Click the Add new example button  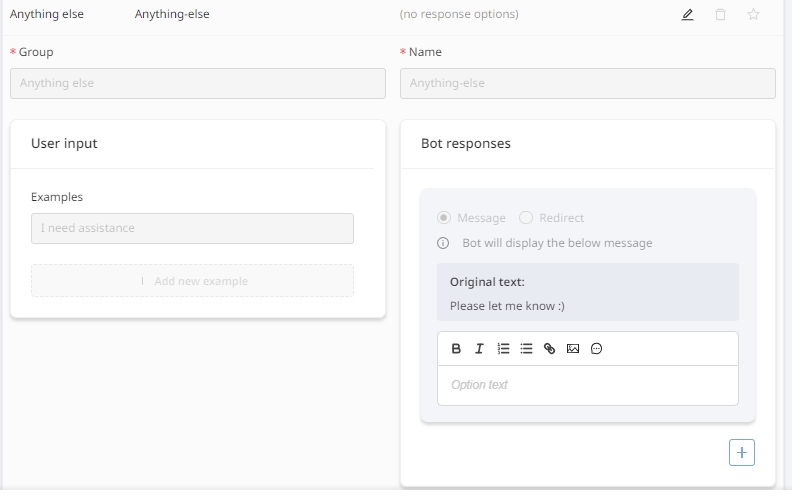point(192,281)
